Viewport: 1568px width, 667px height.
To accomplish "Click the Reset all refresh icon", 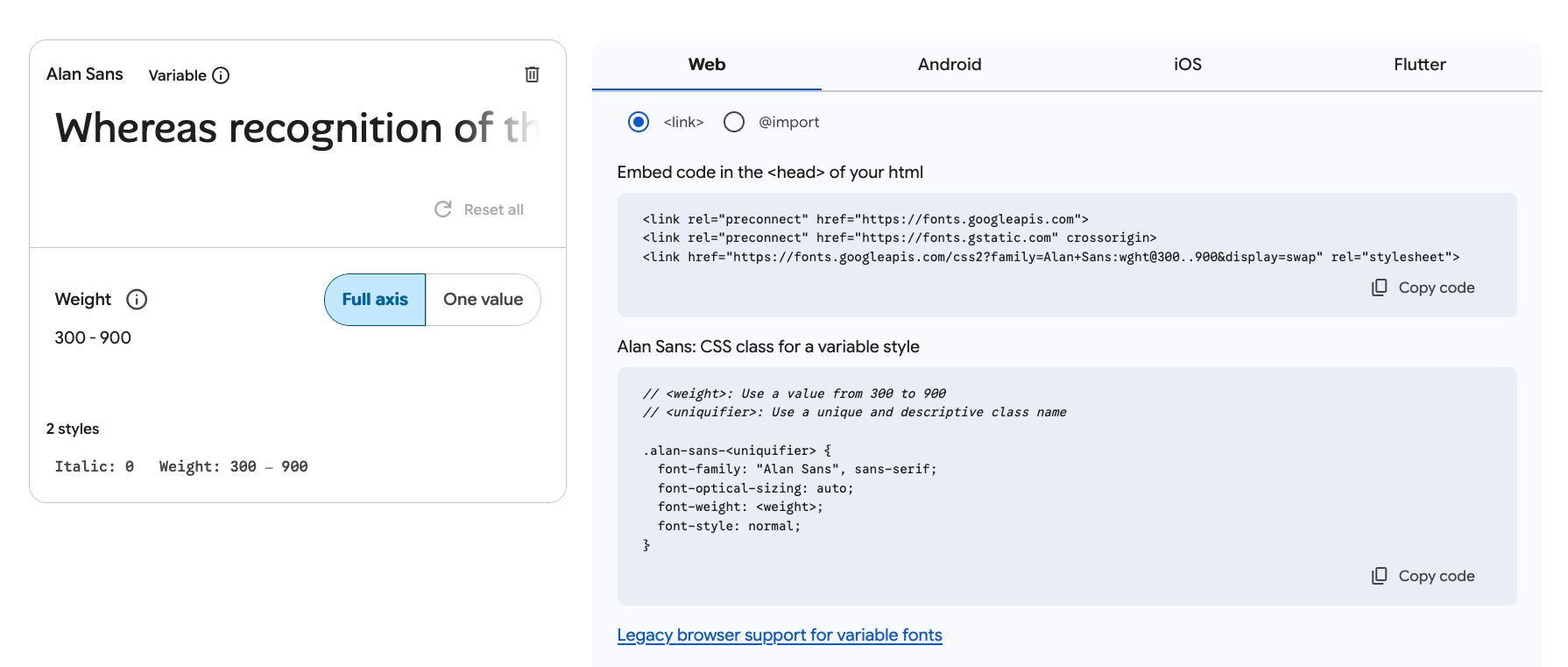I will (443, 209).
